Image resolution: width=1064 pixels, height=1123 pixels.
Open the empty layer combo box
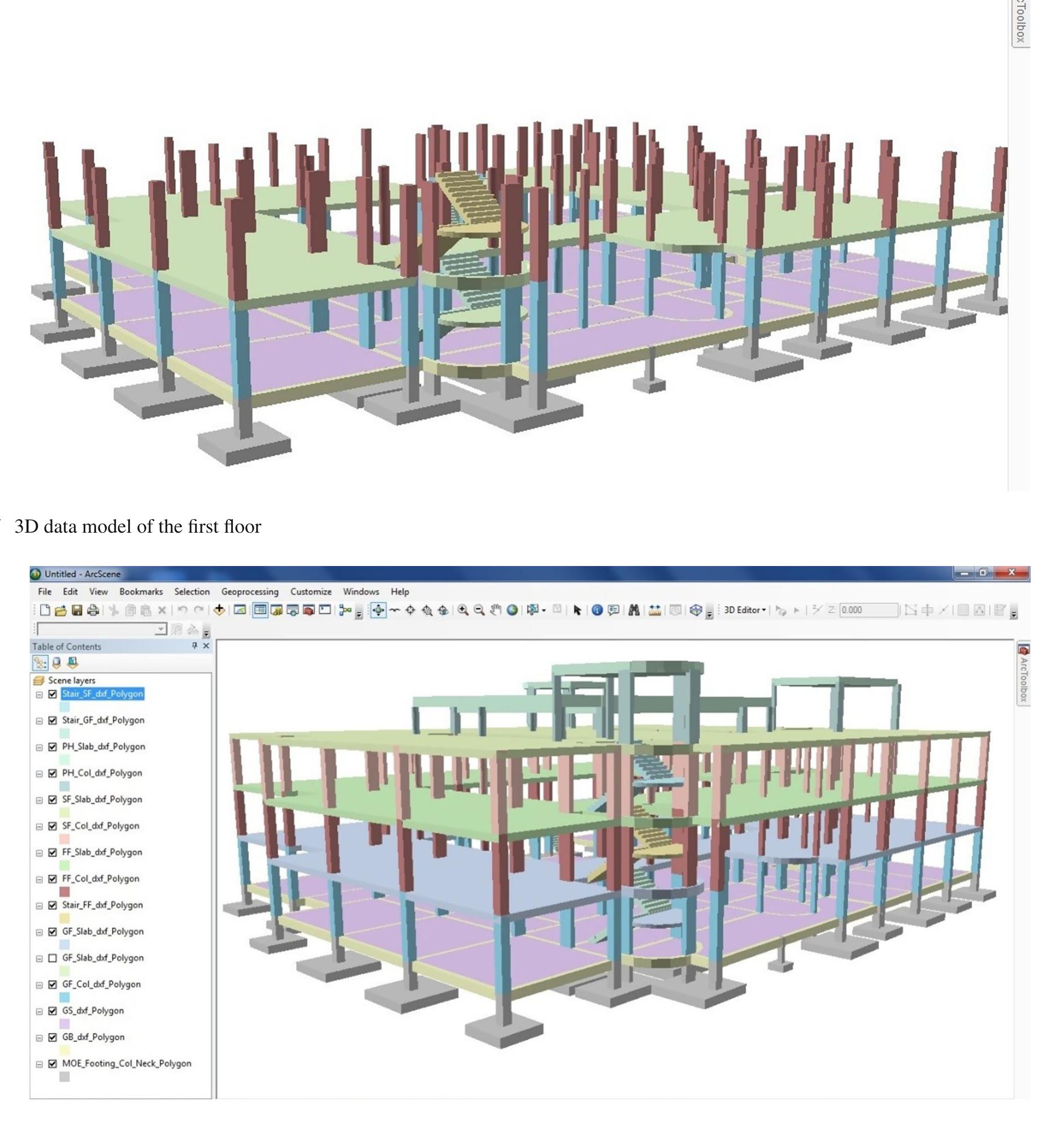pyautogui.click(x=102, y=629)
